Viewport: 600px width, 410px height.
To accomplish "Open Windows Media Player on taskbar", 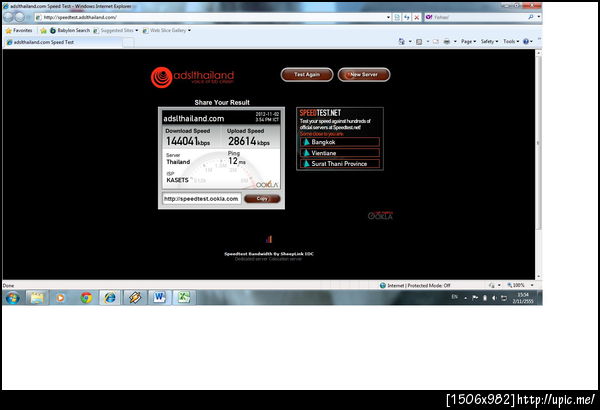I will (x=60, y=297).
